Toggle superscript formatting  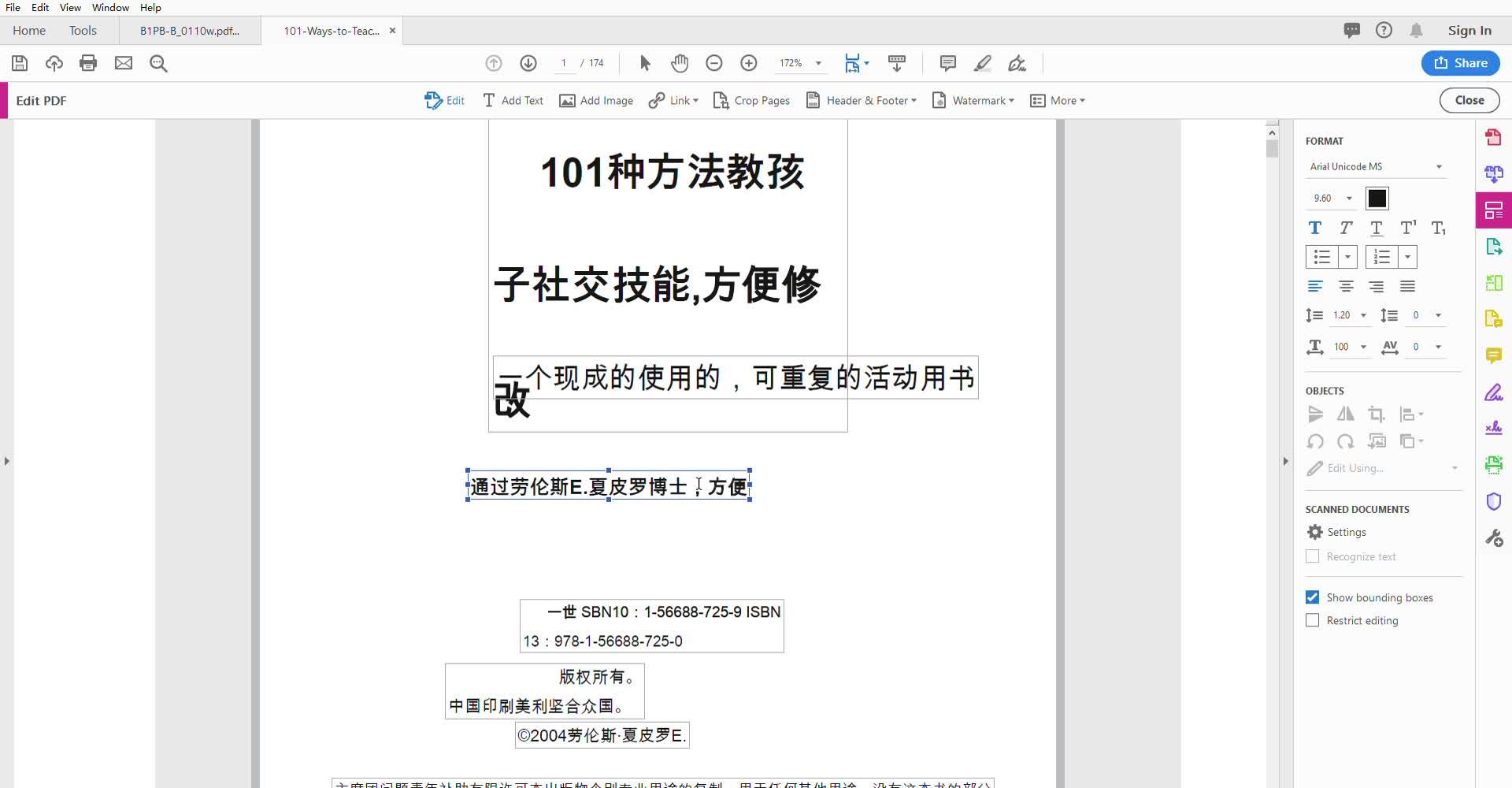1408,228
